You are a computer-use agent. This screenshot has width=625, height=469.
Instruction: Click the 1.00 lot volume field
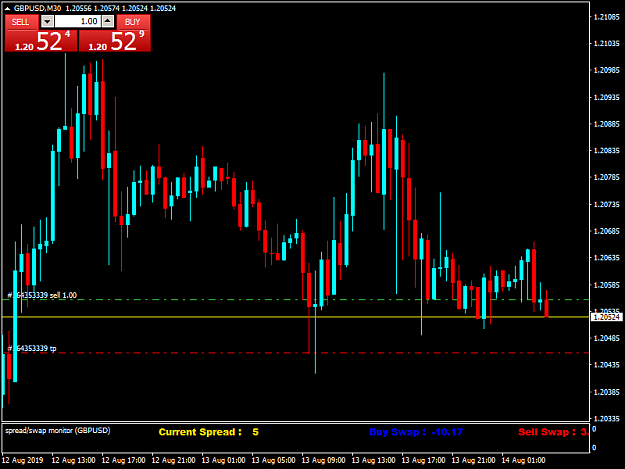coord(78,22)
